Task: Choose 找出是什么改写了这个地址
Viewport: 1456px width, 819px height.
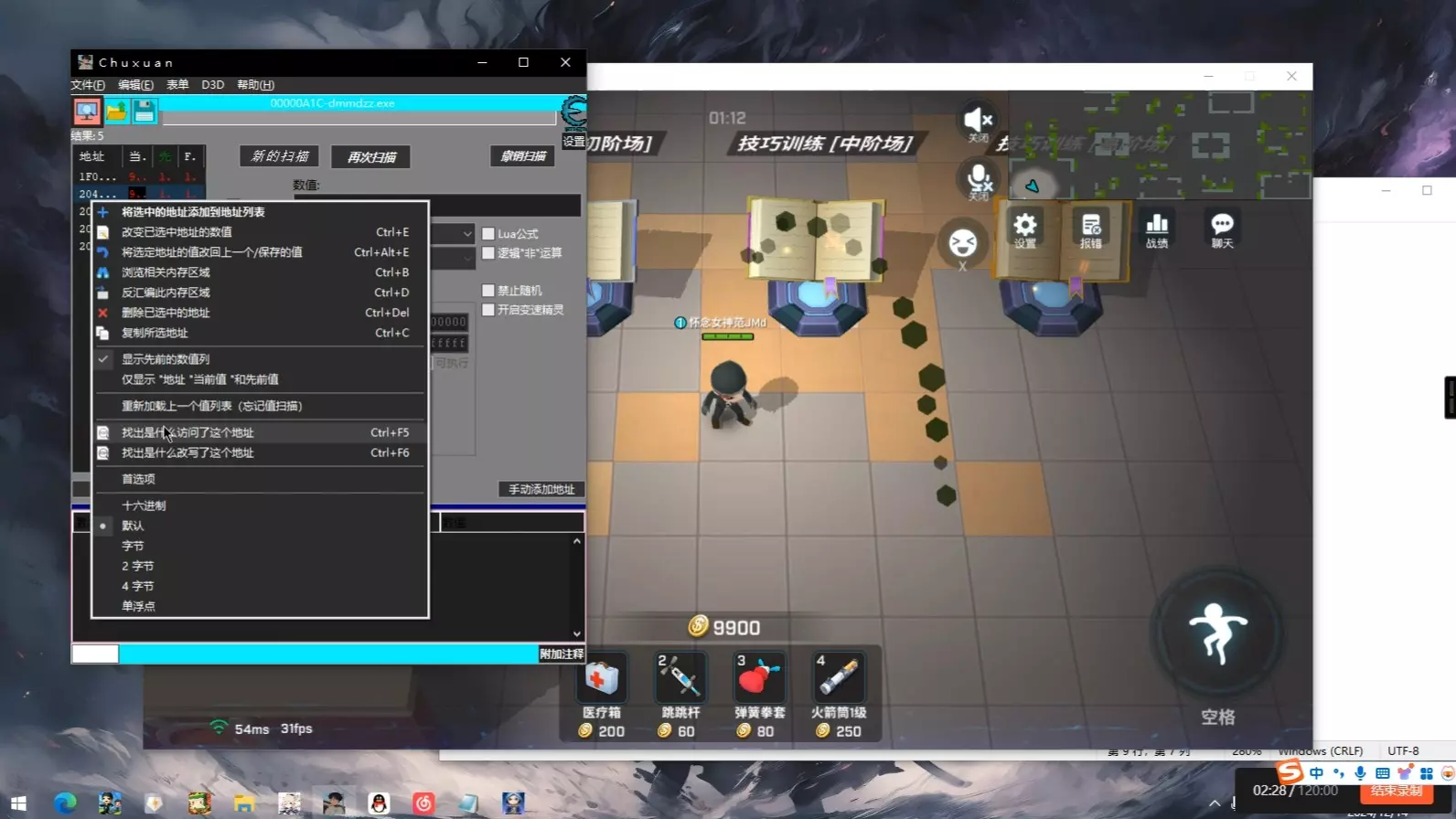Action: coord(260,452)
